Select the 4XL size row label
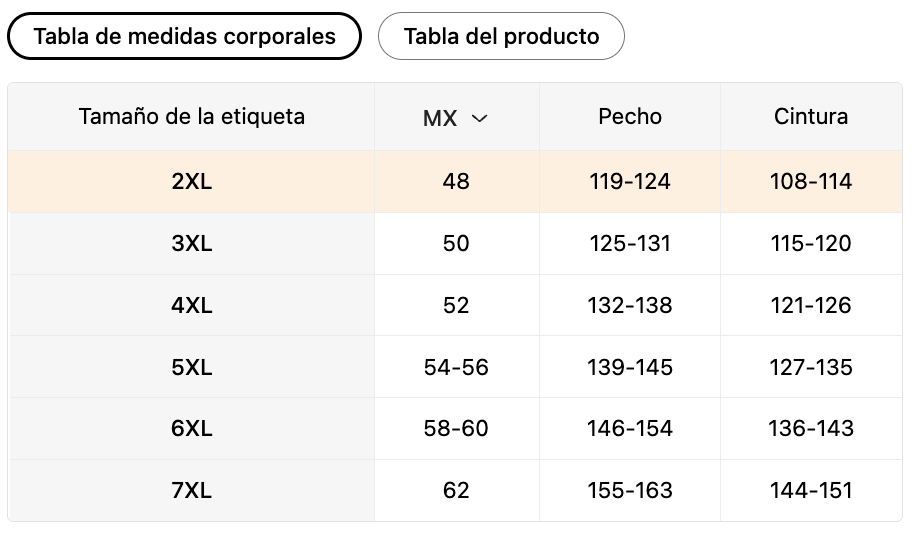The image size is (918, 540). (x=191, y=305)
